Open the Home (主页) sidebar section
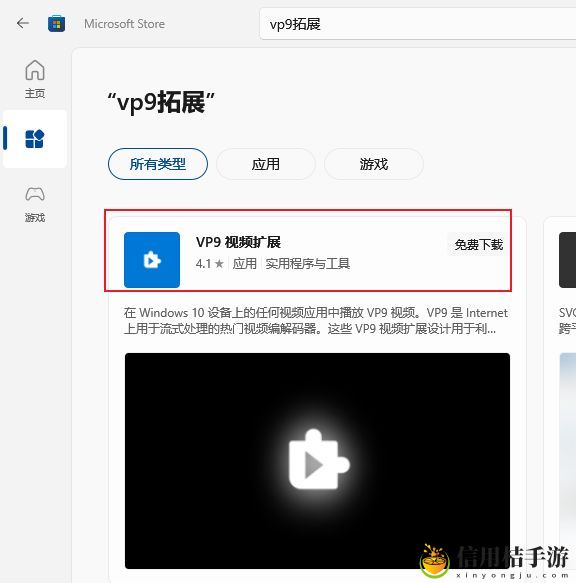Image resolution: width=576 pixels, height=583 pixels. tap(35, 79)
